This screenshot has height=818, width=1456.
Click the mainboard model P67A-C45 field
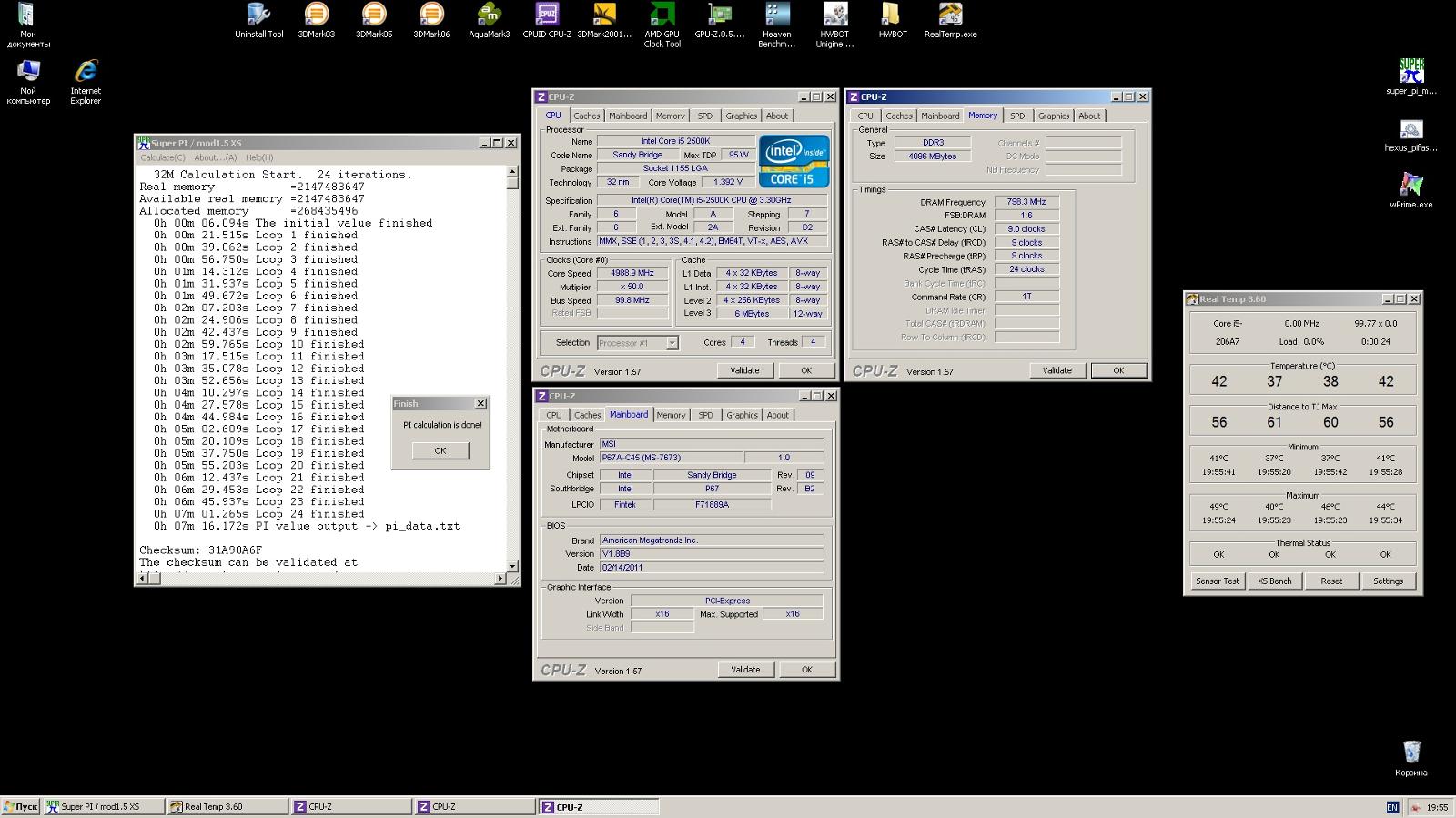670,458
